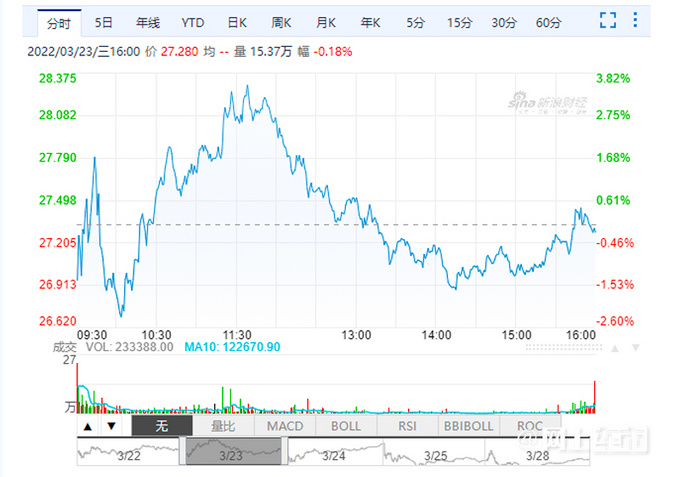Click the MA10: 122670.90 label
This screenshot has height=477, width=680.
232,347
